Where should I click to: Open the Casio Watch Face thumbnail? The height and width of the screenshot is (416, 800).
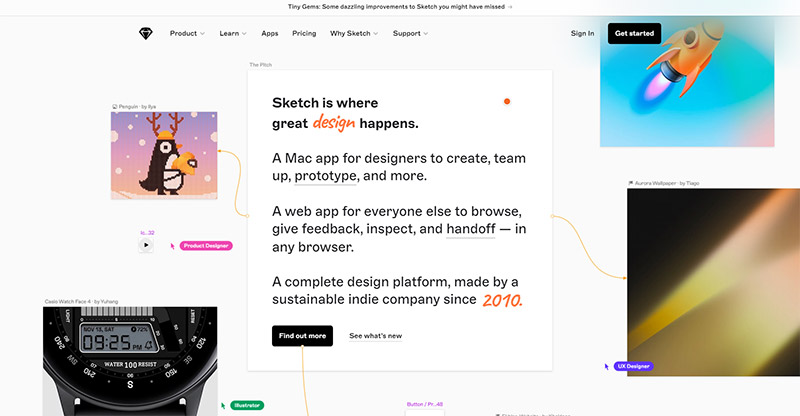tap(130, 361)
